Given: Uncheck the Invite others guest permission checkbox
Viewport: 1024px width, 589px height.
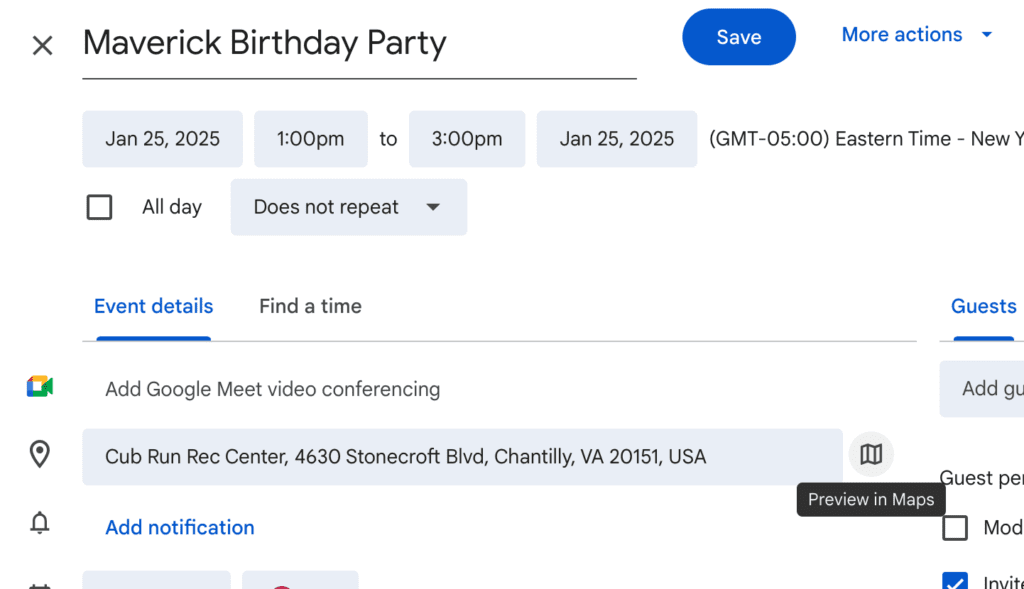Looking at the screenshot, I should pos(955,581).
